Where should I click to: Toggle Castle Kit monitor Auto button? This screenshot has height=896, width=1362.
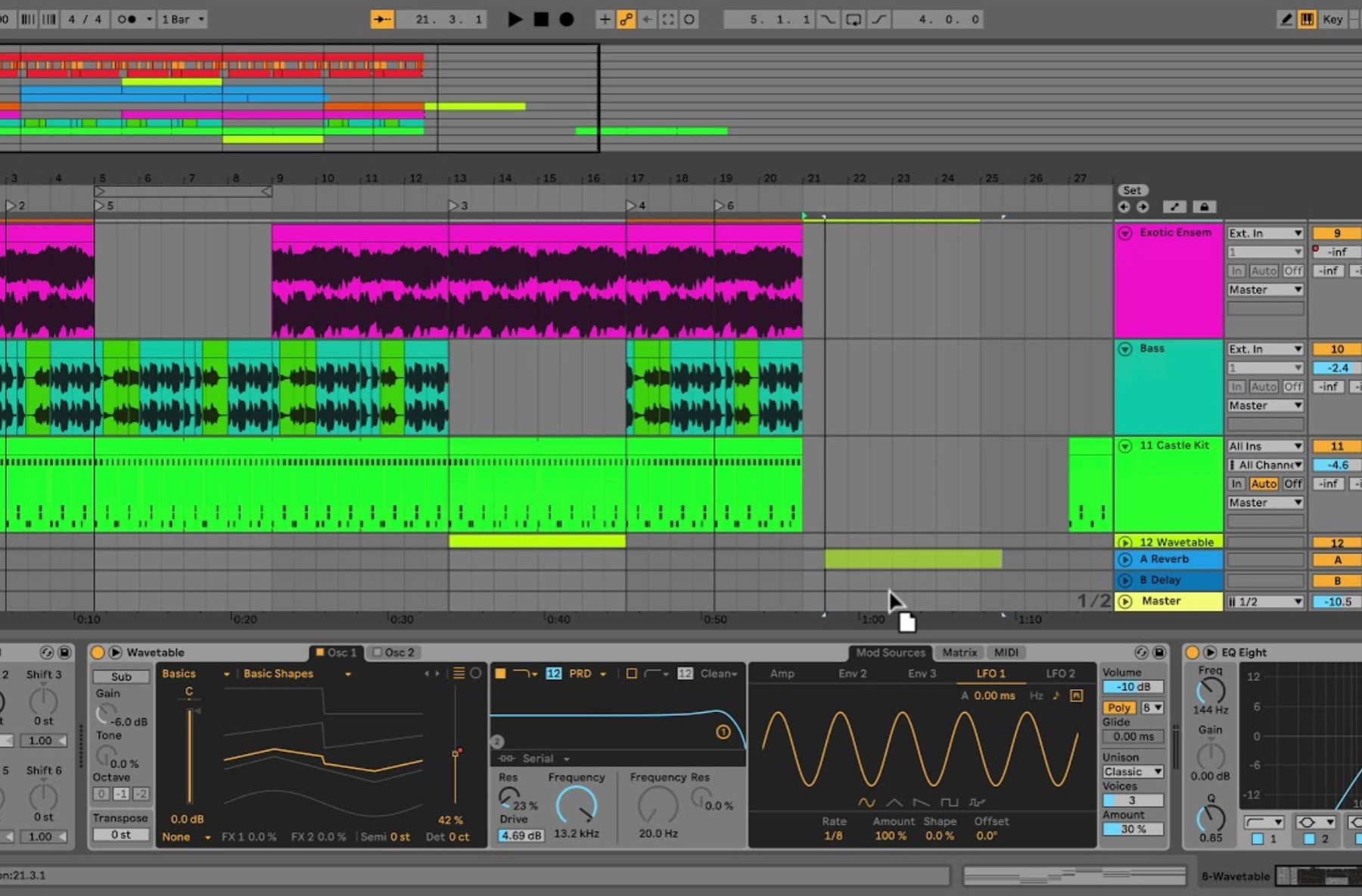[1264, 484]
